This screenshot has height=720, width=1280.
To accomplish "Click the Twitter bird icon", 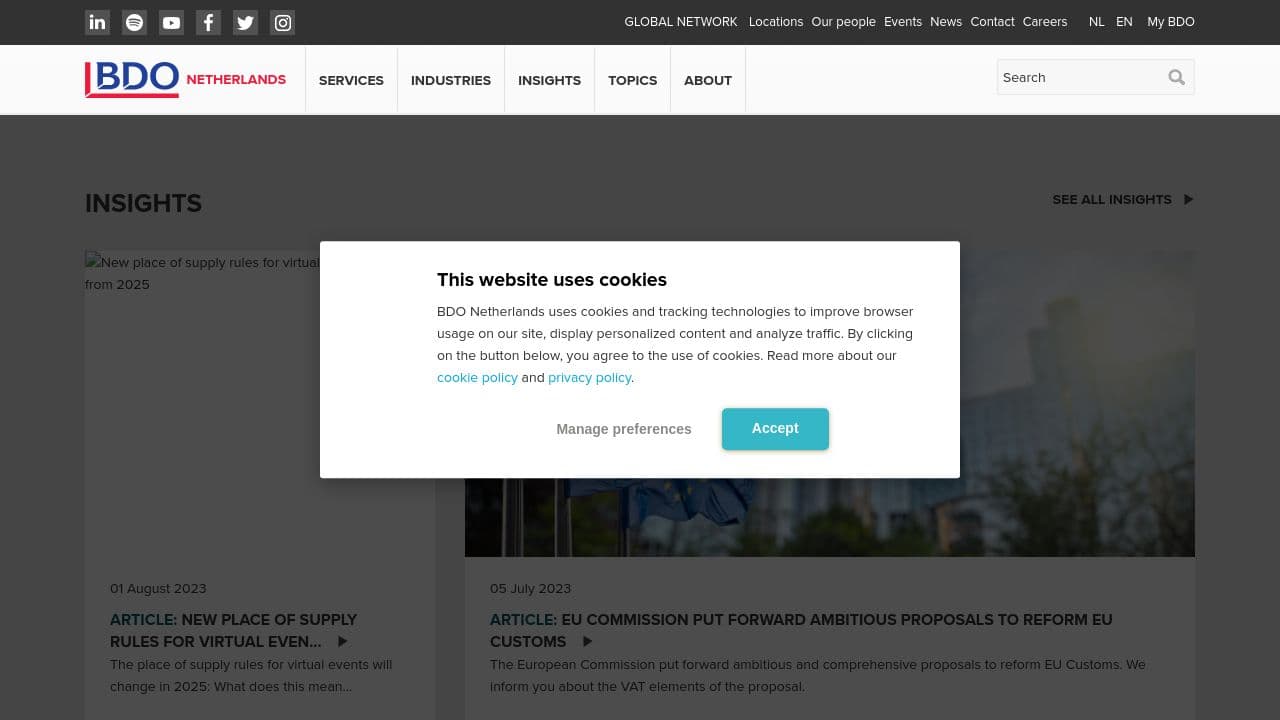I will pos(245,22).
